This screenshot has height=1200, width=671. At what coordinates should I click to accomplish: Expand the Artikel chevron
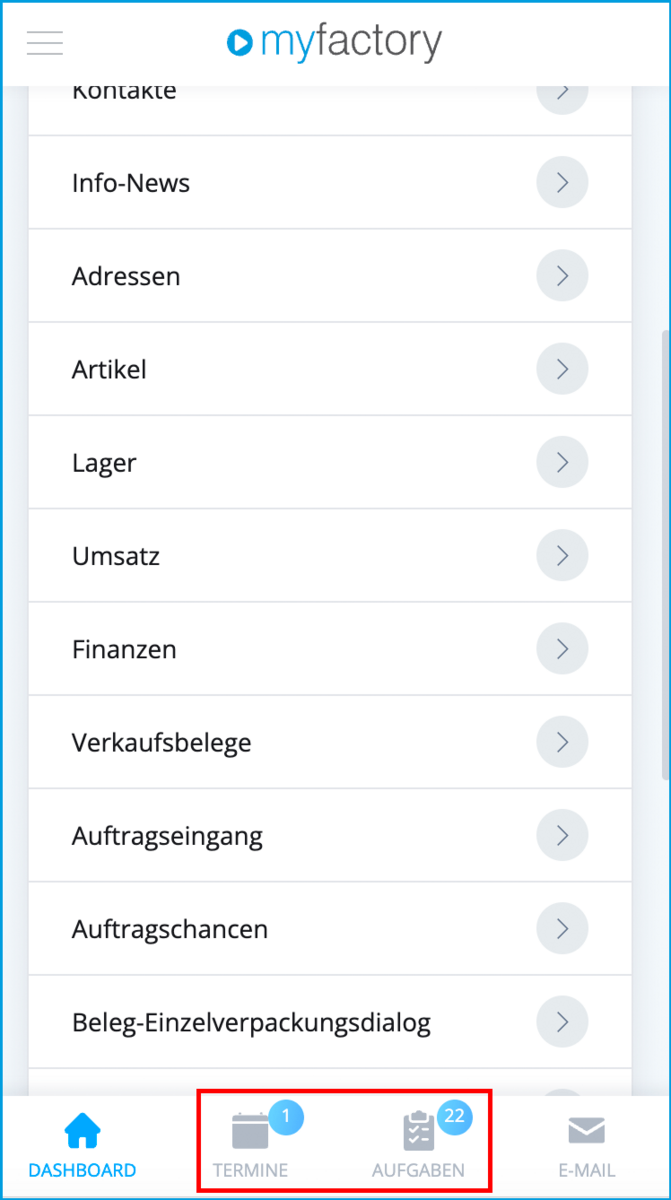(562, 369)
